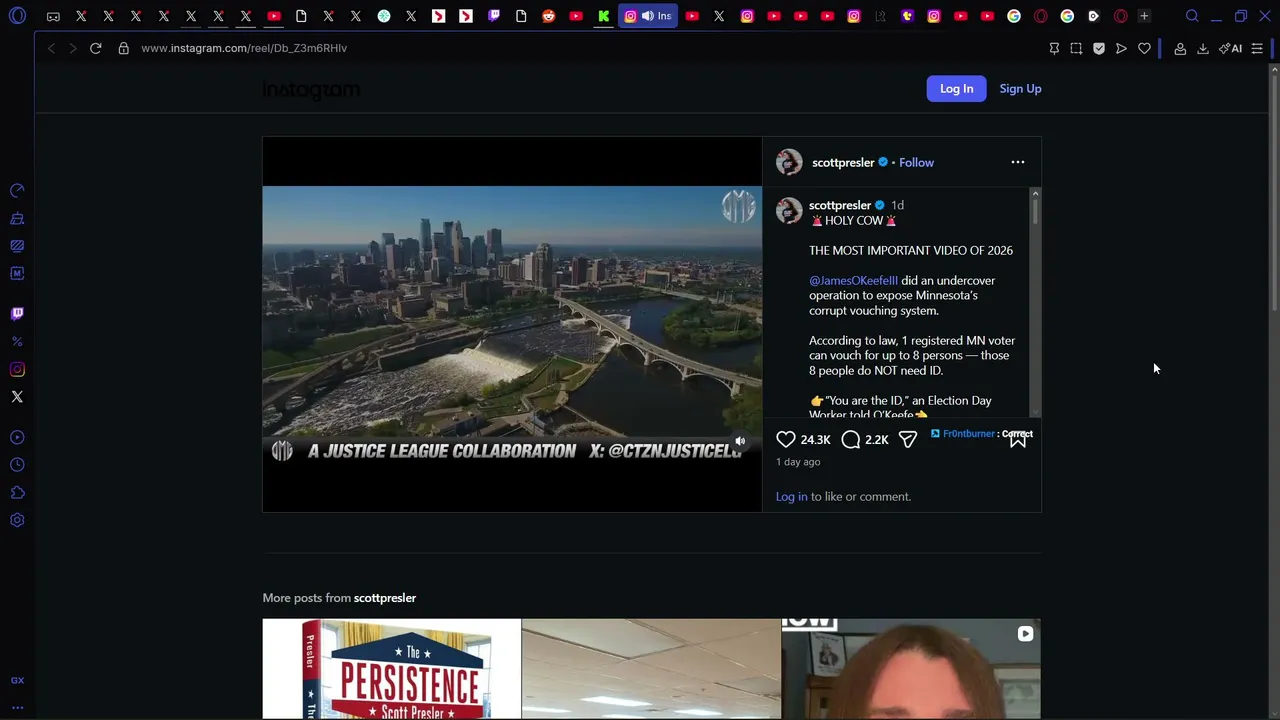Open the profile account icon in toolbar
The height and width of the screenshot is (720, 1280).
(x=1180, y=48)
